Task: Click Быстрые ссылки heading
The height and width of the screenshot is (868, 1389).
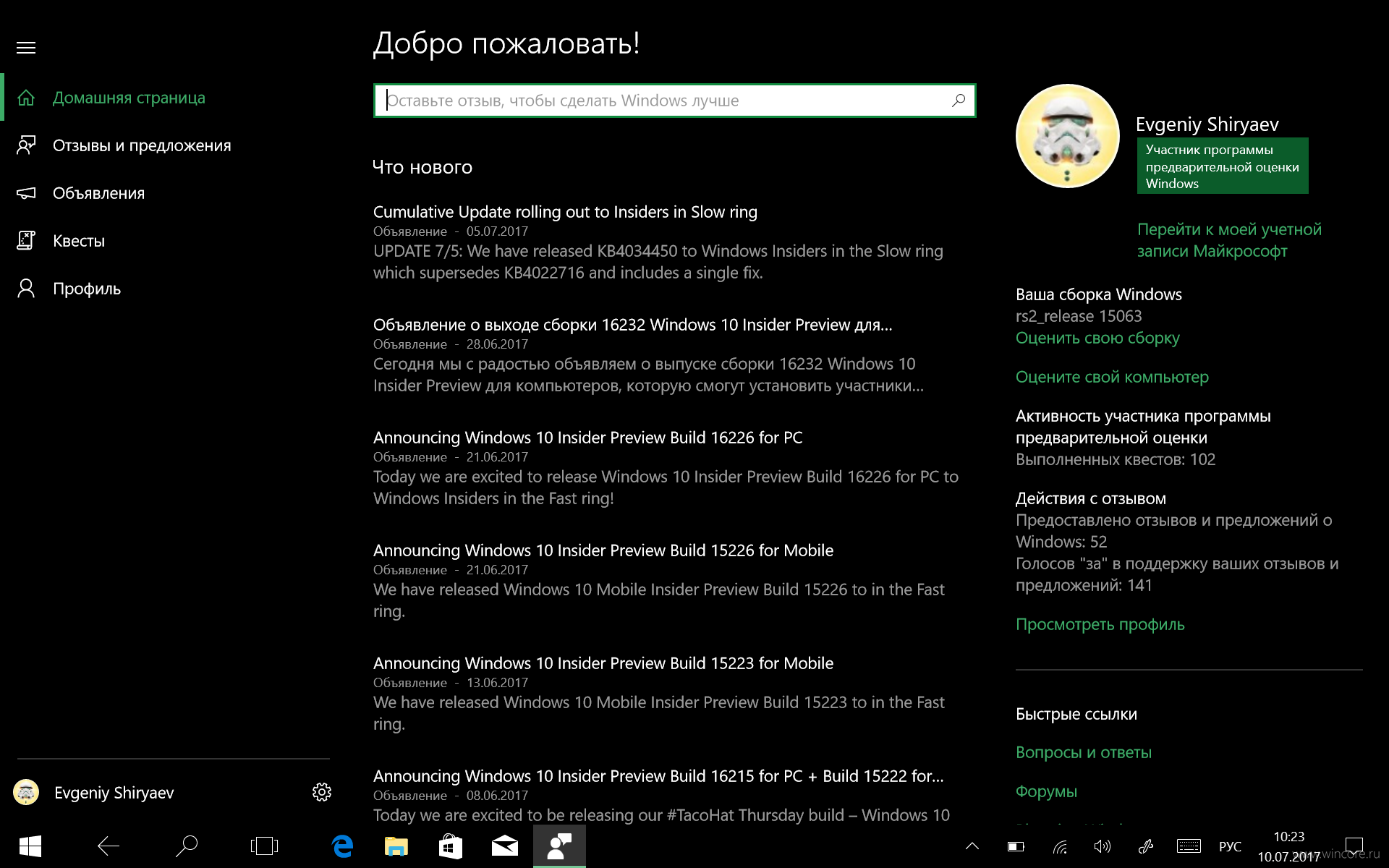Action: (1076, 714)
